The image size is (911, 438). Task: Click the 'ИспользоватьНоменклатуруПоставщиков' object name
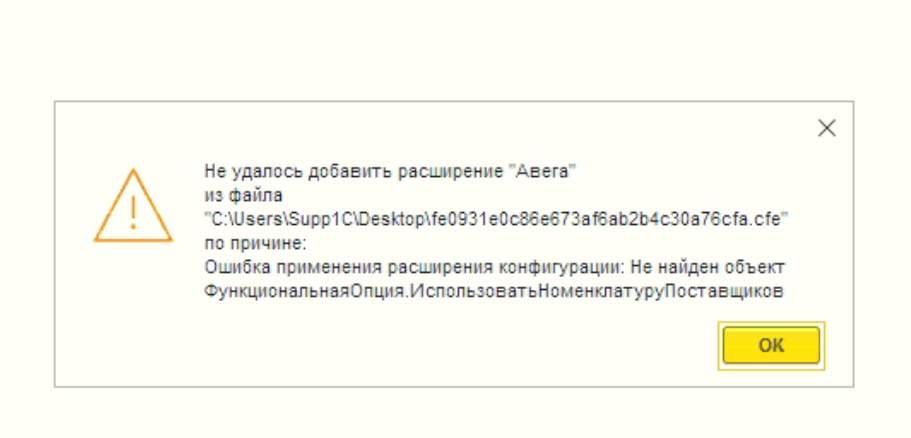coord(596,292)
